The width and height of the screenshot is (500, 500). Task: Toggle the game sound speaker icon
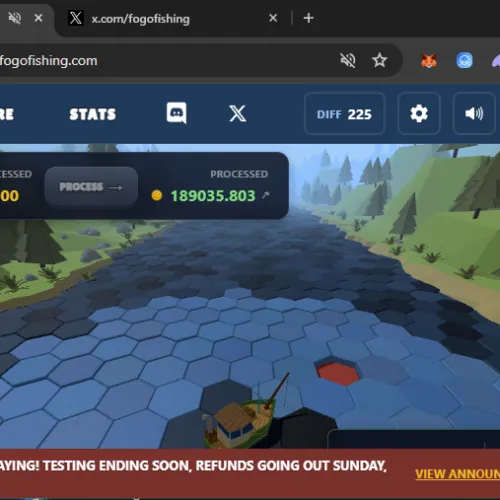tap(474, 114)
